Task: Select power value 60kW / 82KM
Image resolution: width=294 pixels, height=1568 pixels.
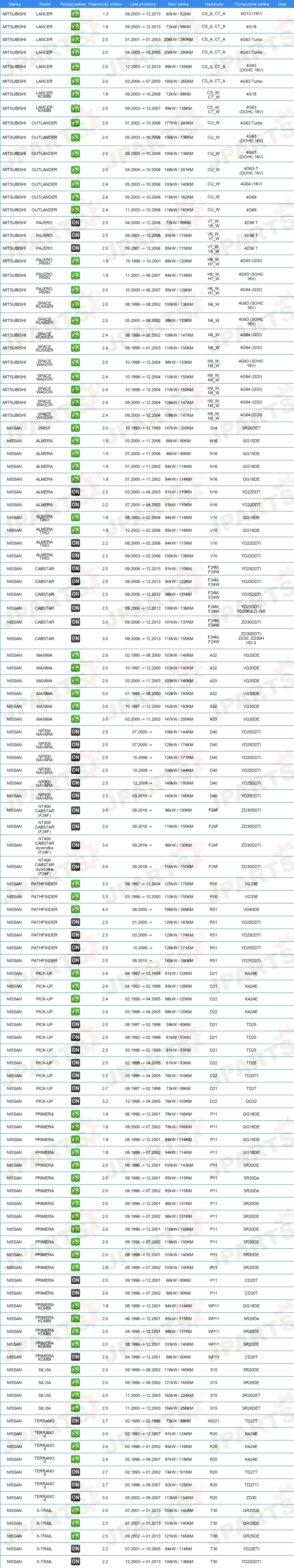Action: 178,14
